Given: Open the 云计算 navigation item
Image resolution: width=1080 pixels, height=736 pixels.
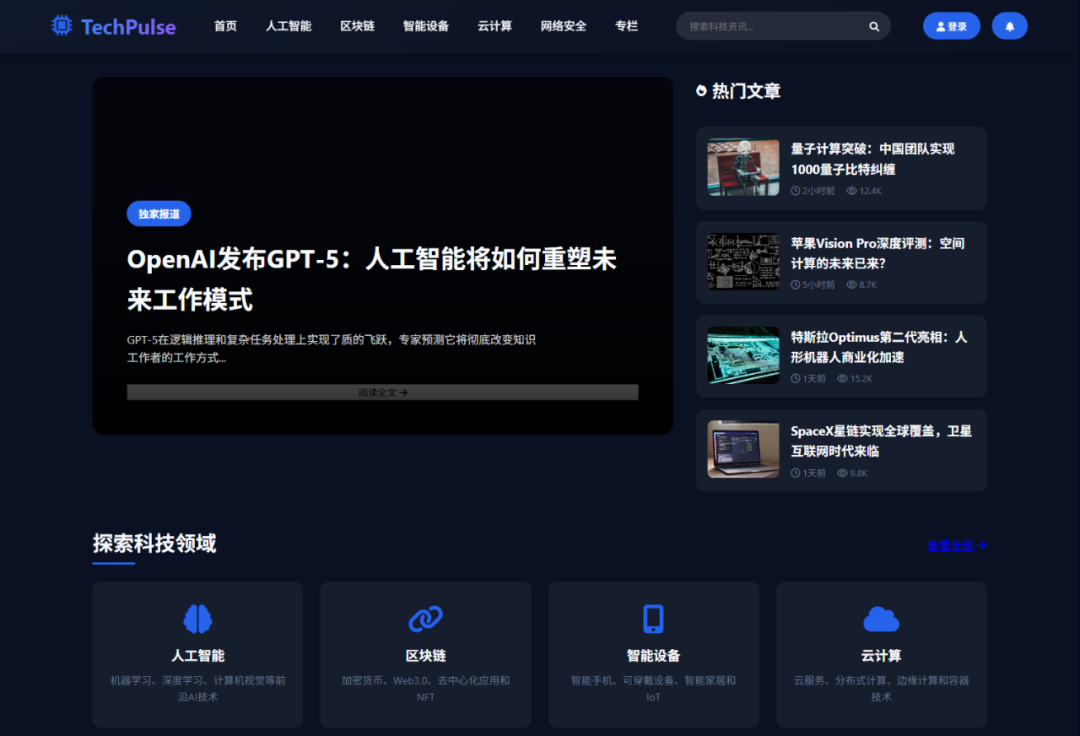Looking at the screenshot, I should pos(495,26).
